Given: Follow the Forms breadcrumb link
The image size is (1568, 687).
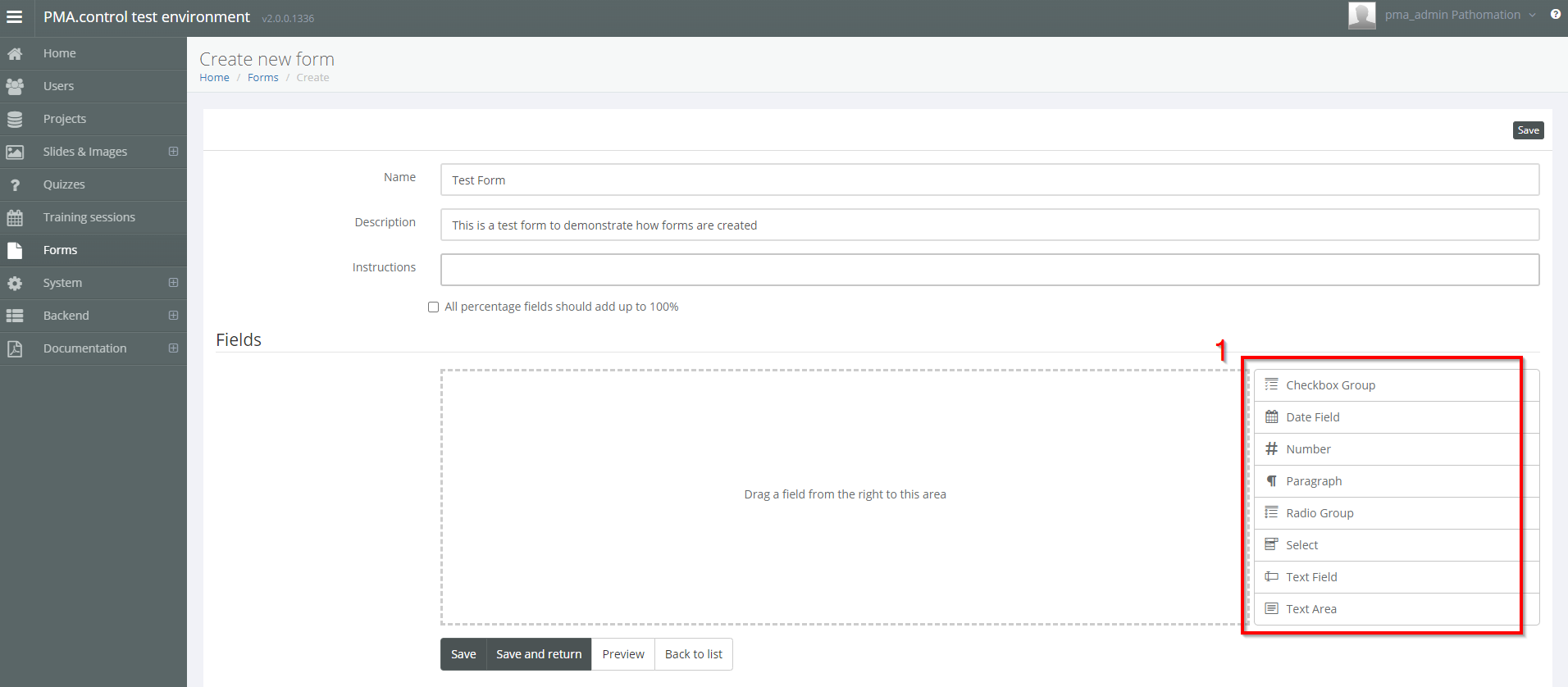Looking at the screenshot, I should pos(262,77).
